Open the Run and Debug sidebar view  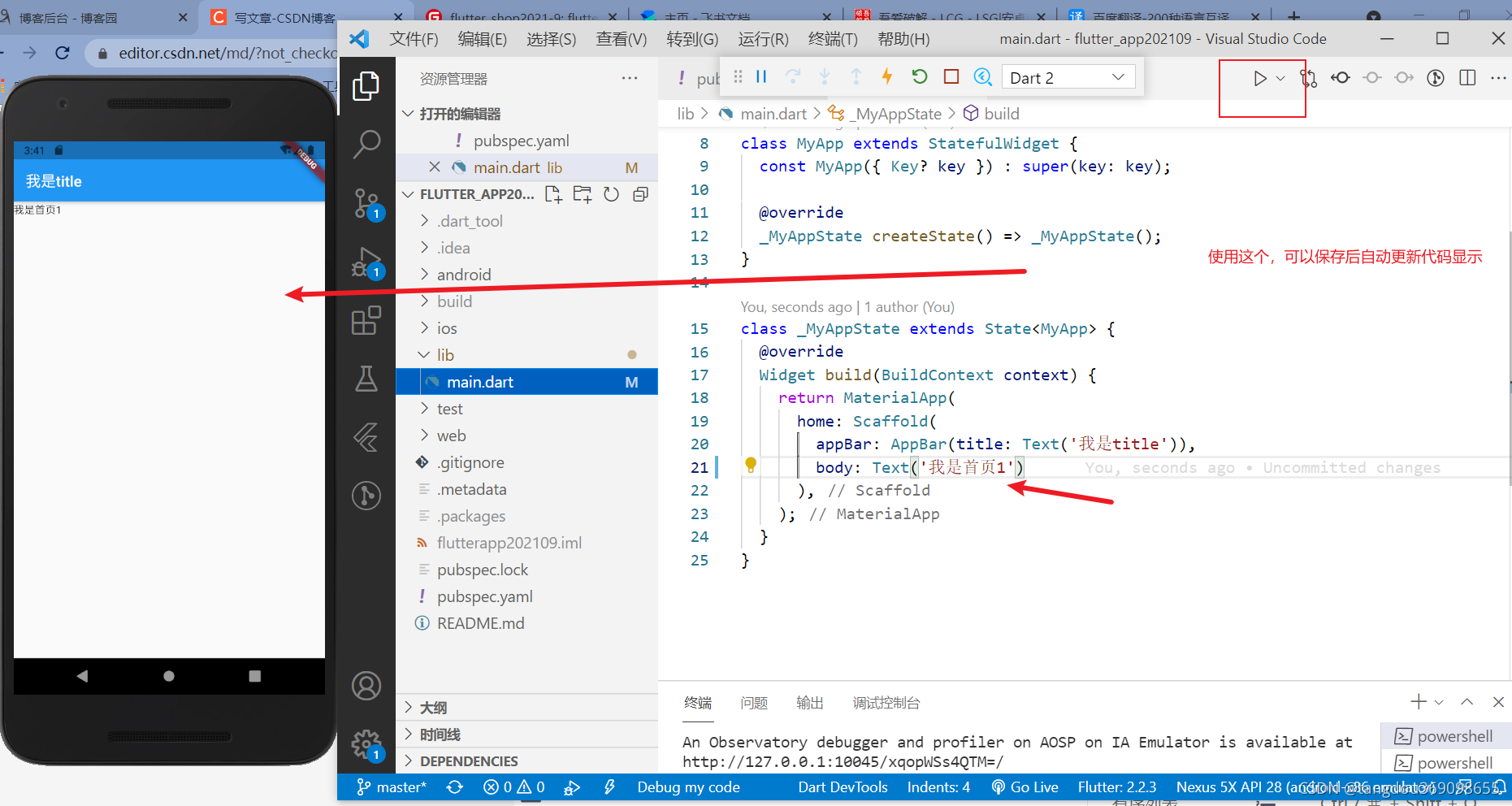click(x=366, y=262)
